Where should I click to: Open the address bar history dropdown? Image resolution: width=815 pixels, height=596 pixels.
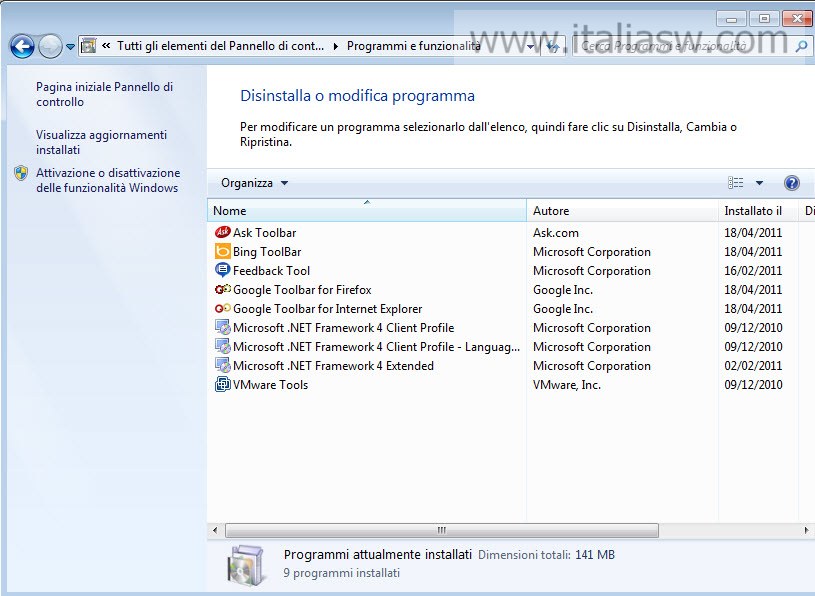click(530, 47)
